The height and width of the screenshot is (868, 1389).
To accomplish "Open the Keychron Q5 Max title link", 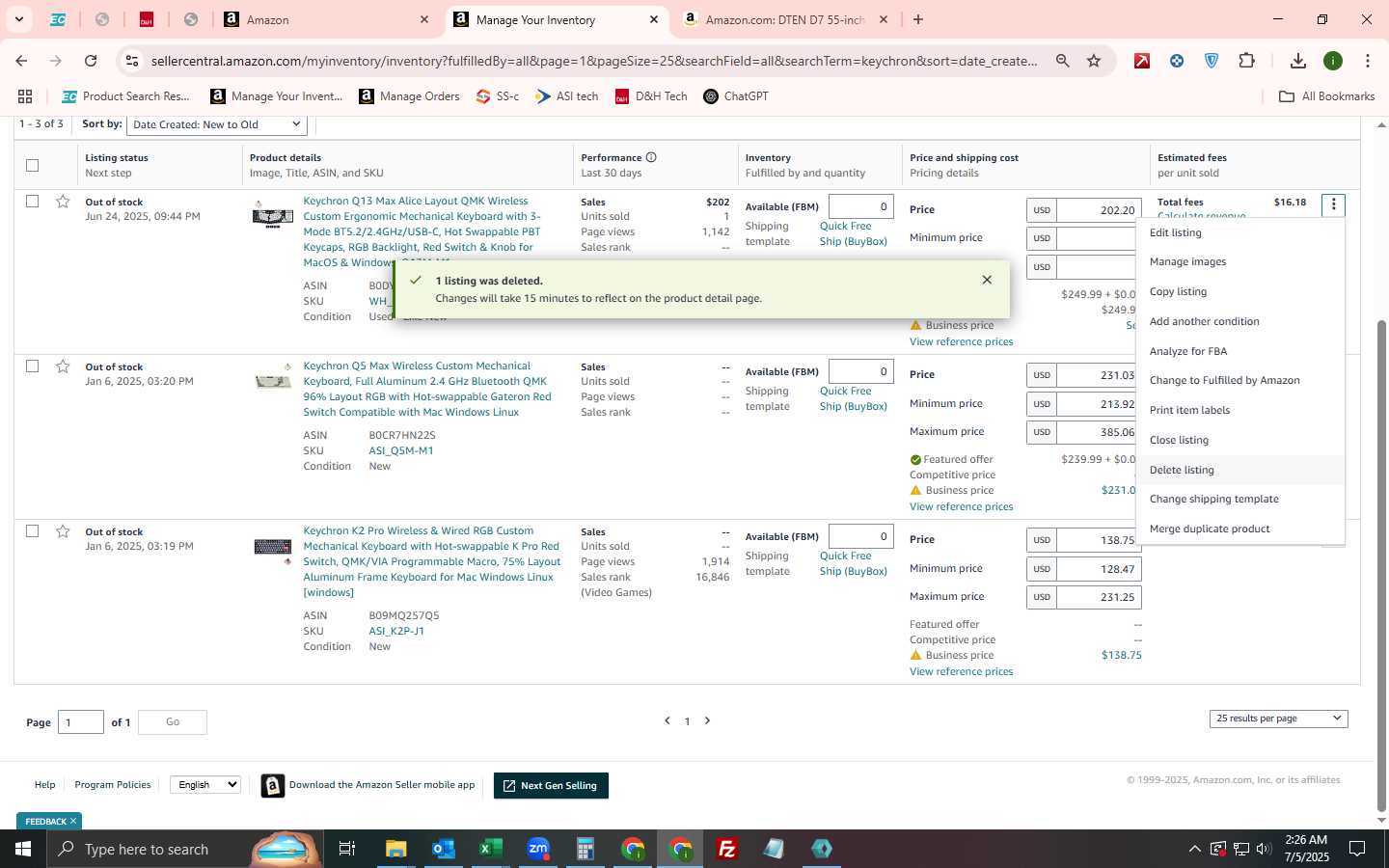I will (x=427, y=389).
